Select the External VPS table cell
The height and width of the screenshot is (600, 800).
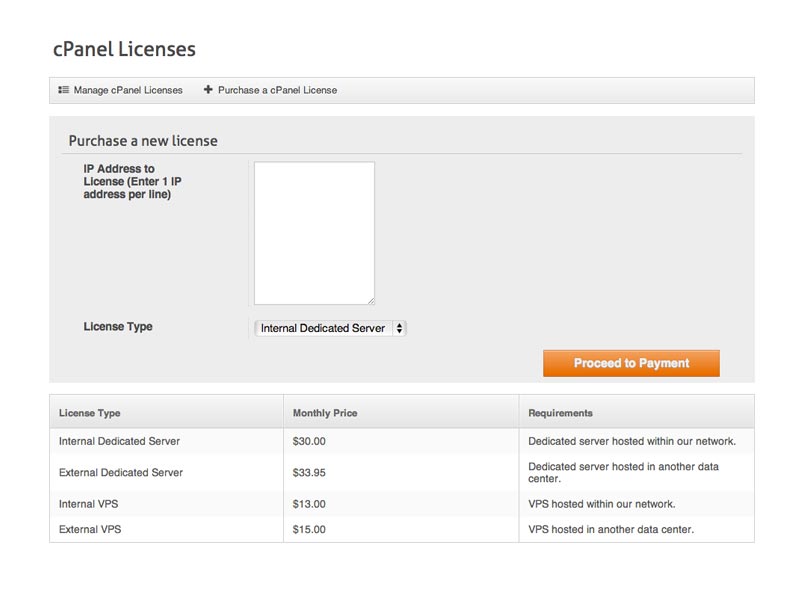[166, 530]
